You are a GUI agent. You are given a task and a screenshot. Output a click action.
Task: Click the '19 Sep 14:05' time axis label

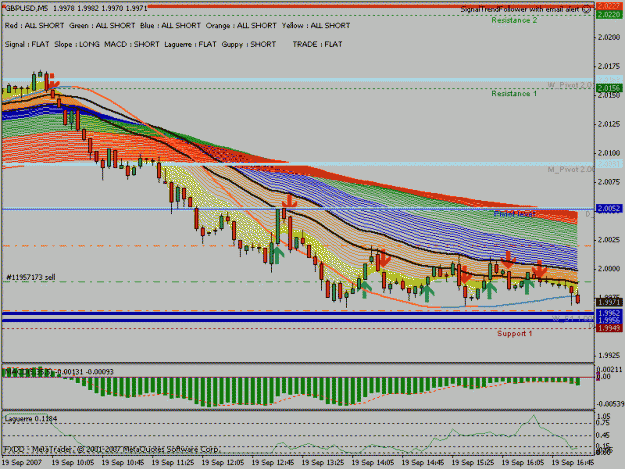click(373, 463)
